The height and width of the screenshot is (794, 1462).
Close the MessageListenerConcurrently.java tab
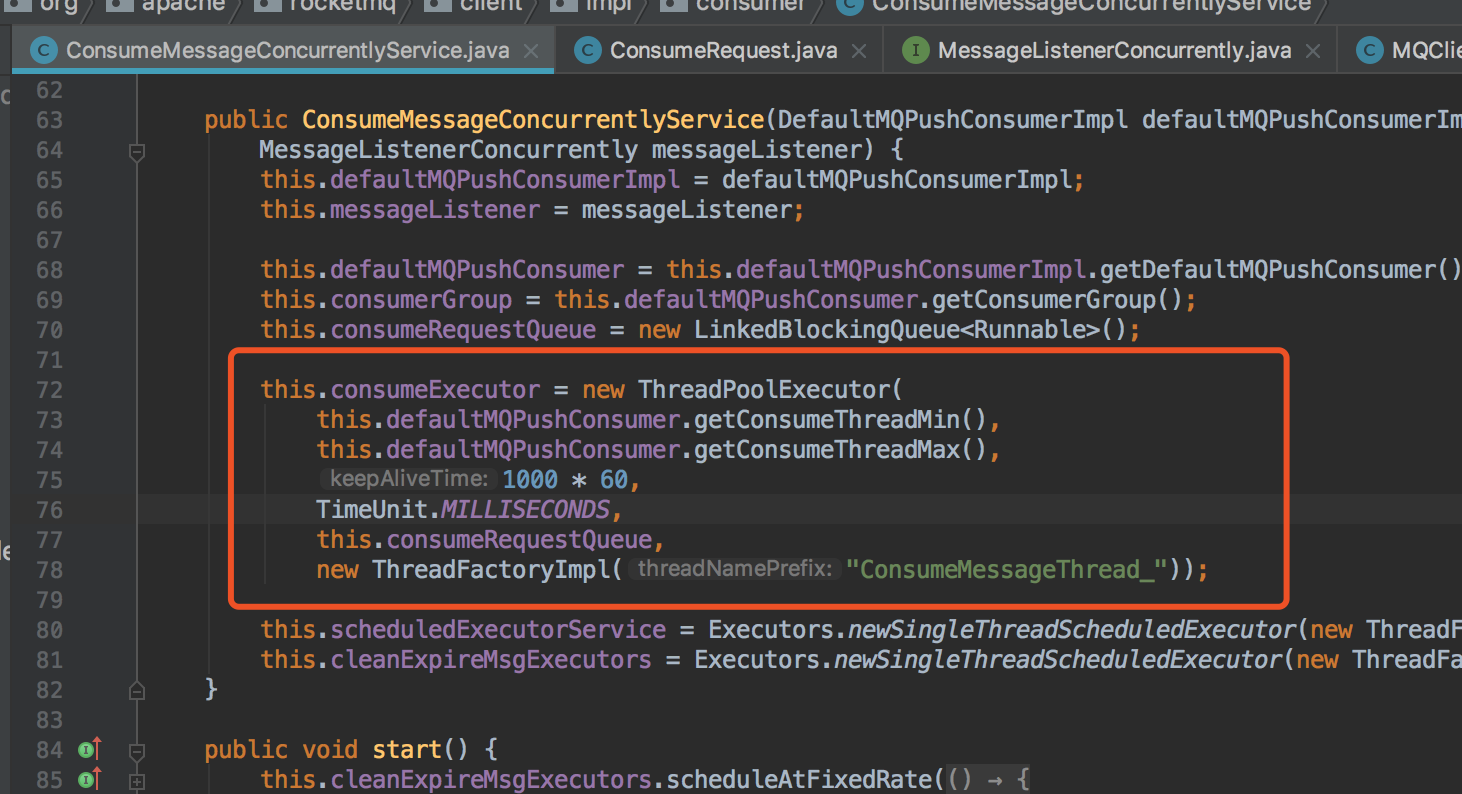[1314, 51]
